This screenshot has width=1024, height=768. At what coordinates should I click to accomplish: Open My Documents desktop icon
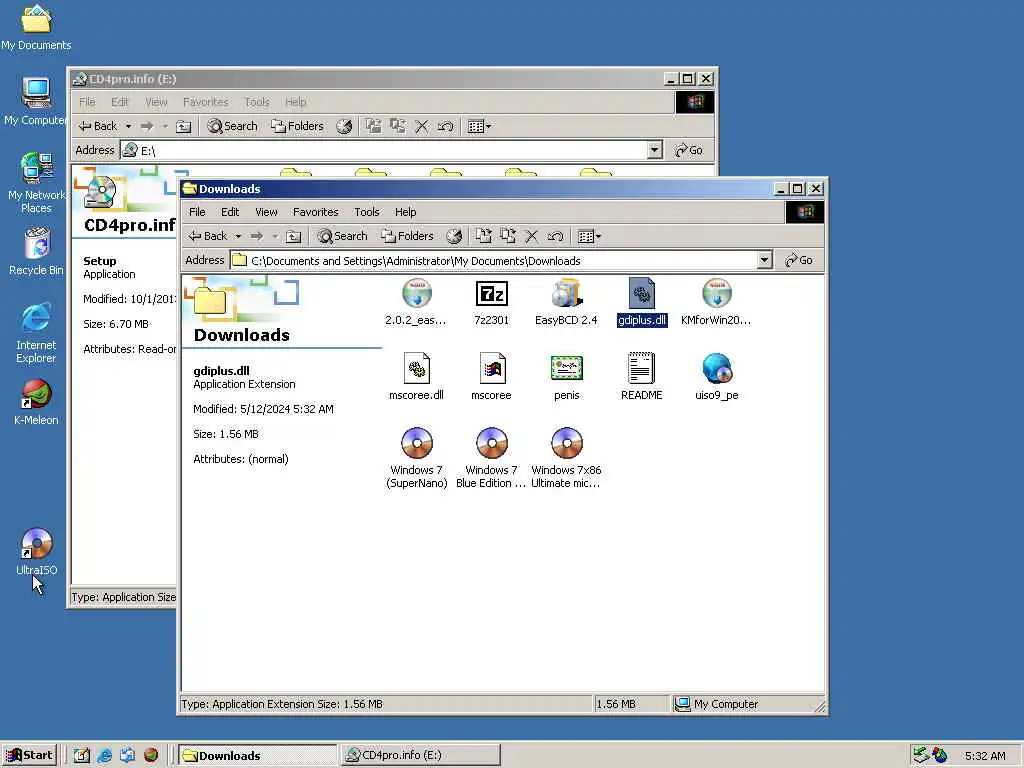coord(37,27)
